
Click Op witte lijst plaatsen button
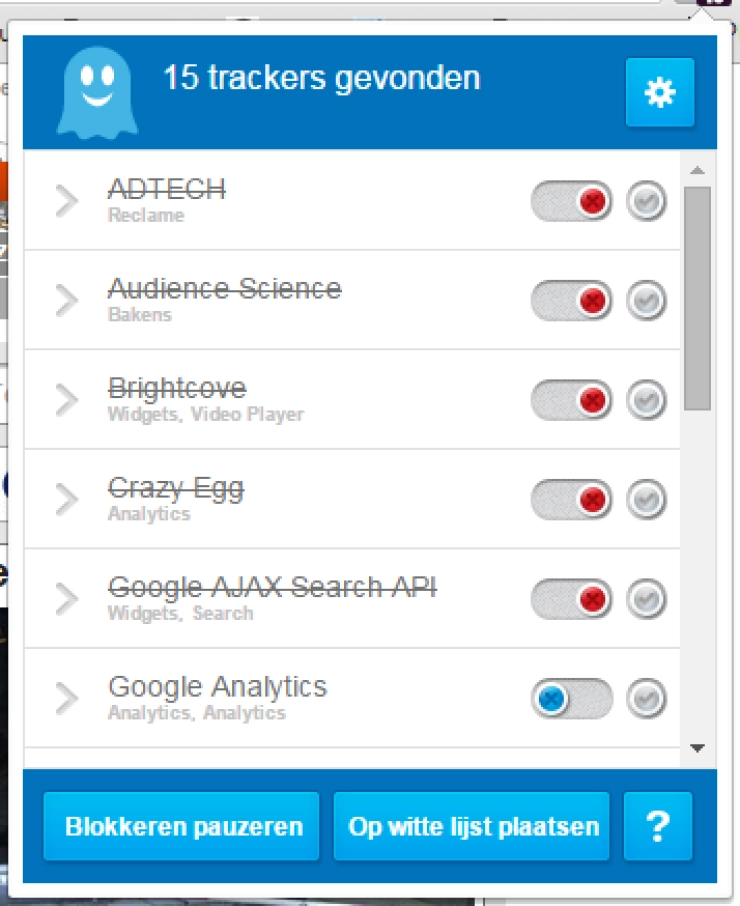[472, 827]
